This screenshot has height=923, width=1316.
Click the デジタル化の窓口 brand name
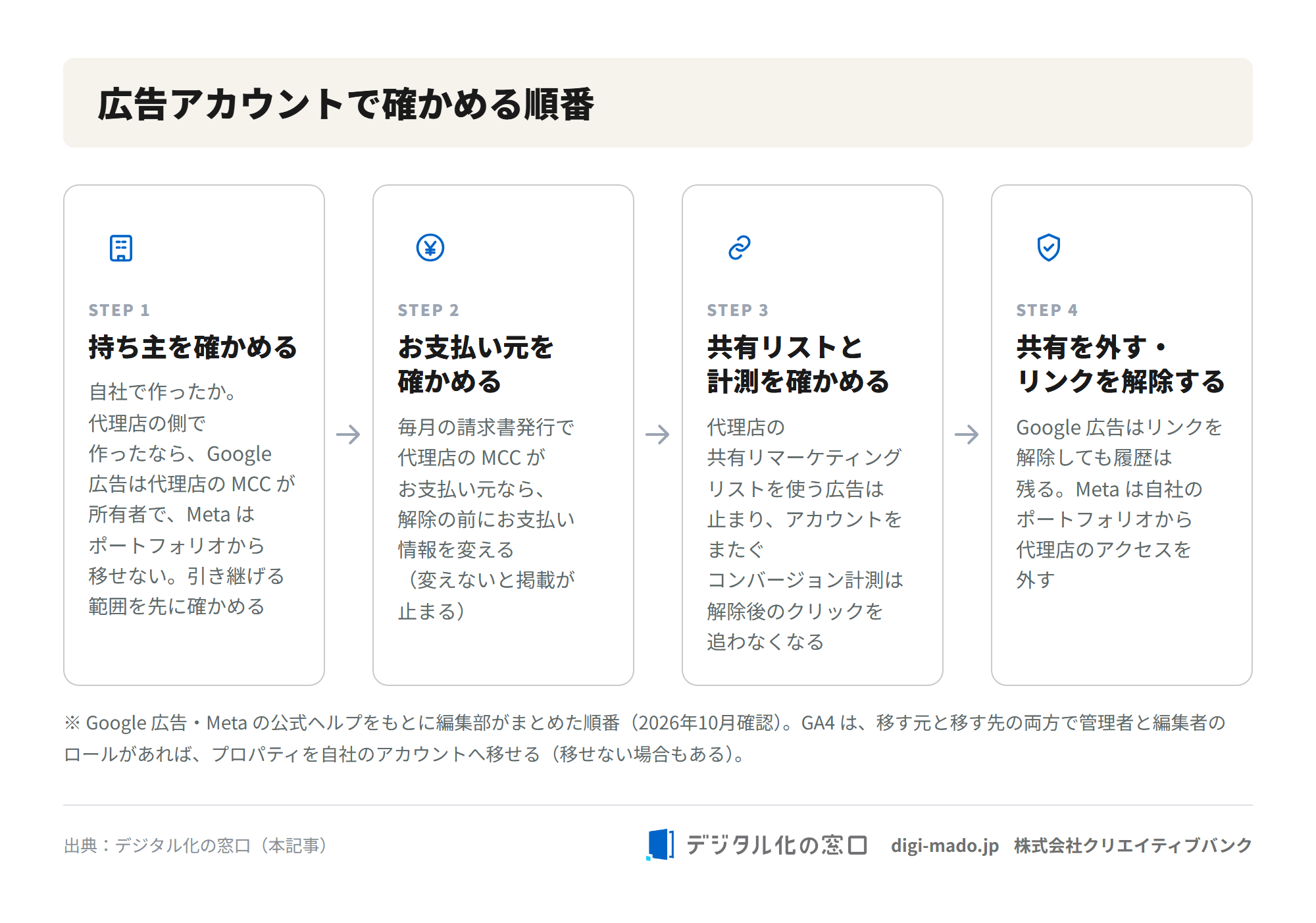coord(776,845)
